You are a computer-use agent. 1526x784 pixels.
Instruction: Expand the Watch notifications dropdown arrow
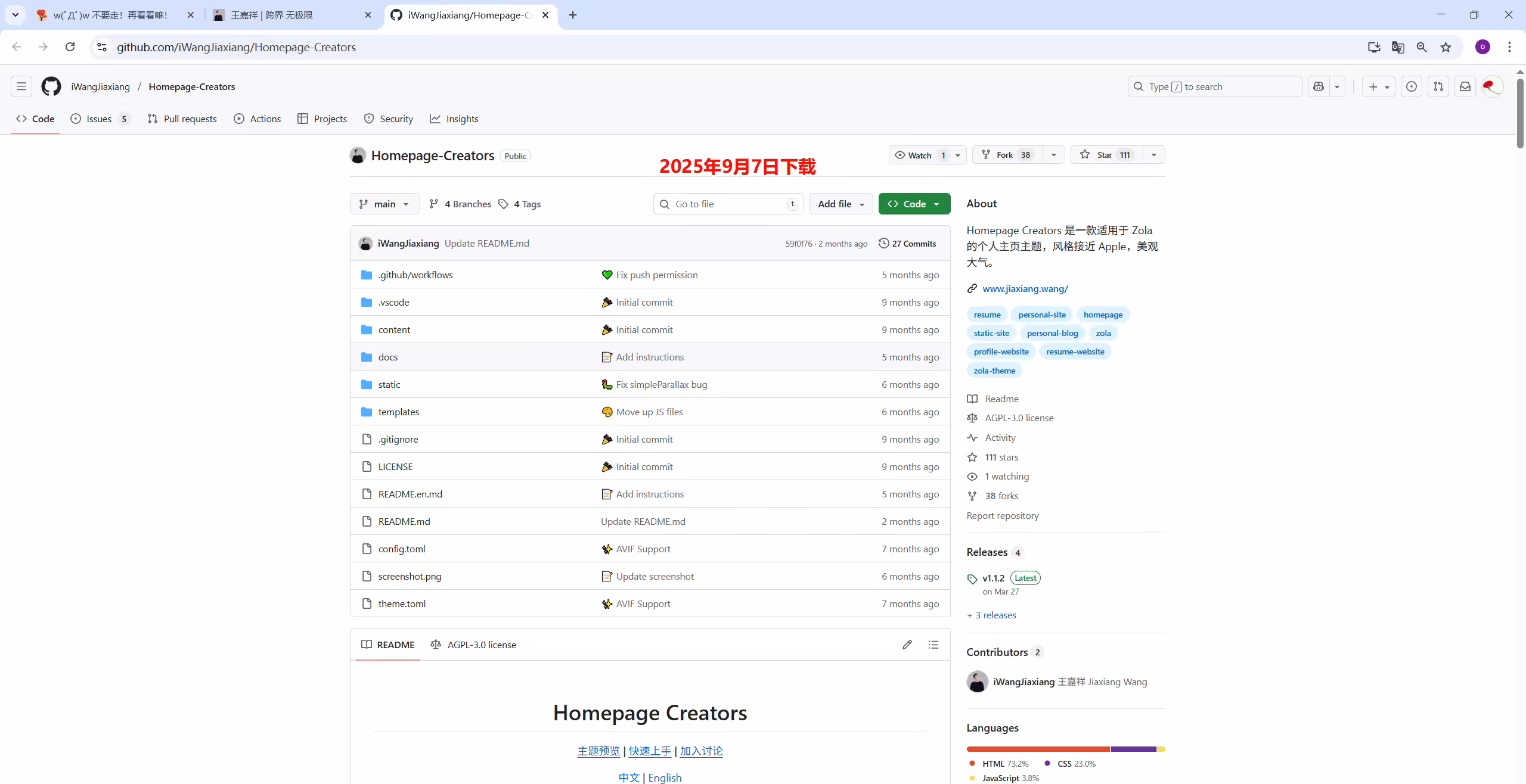pyautogui.click(x=958, y=155)
